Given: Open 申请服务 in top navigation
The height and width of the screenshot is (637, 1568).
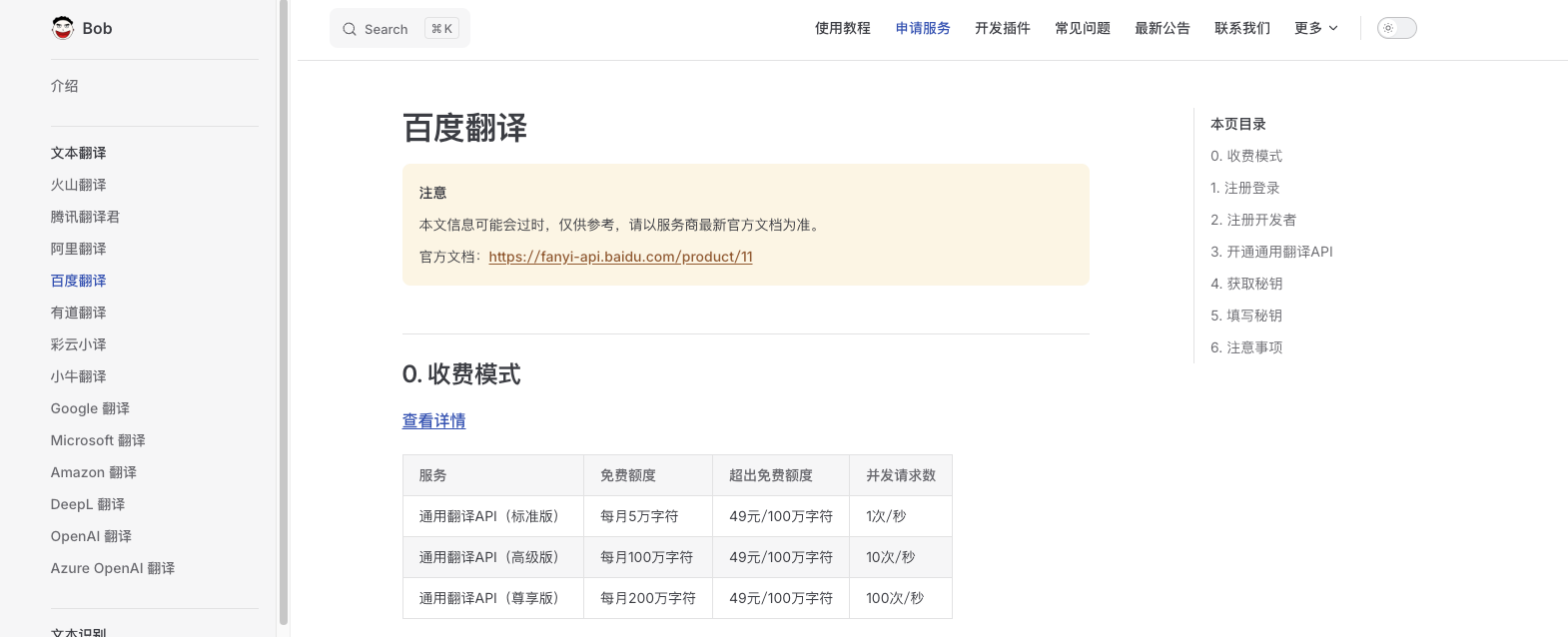Looking at the screenshot, I should (923, 28).
